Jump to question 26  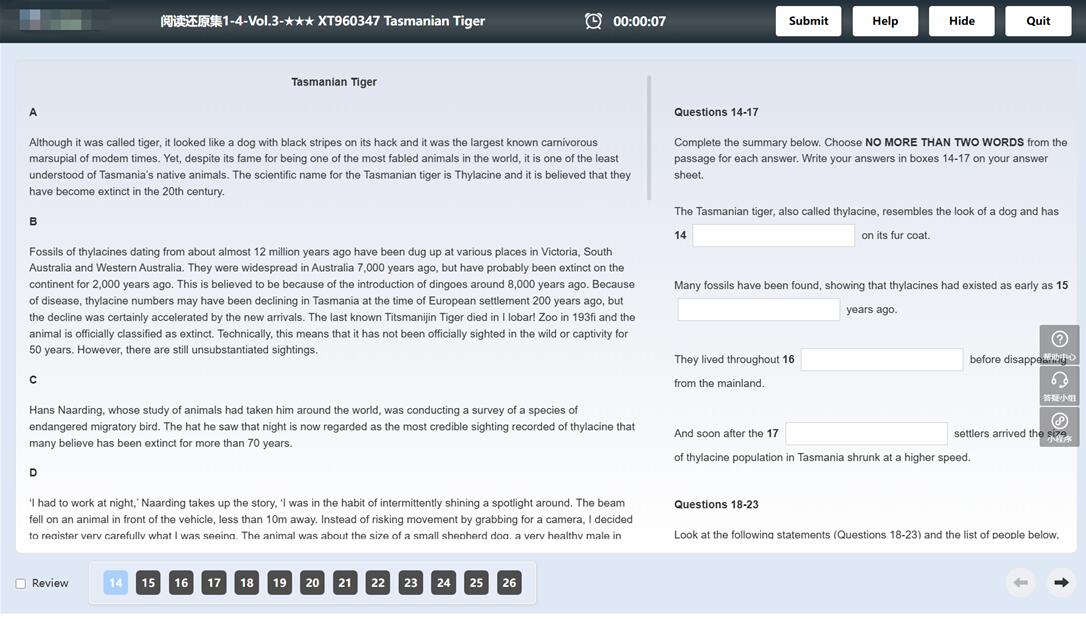pyautogui.click(x=509, y=582)
